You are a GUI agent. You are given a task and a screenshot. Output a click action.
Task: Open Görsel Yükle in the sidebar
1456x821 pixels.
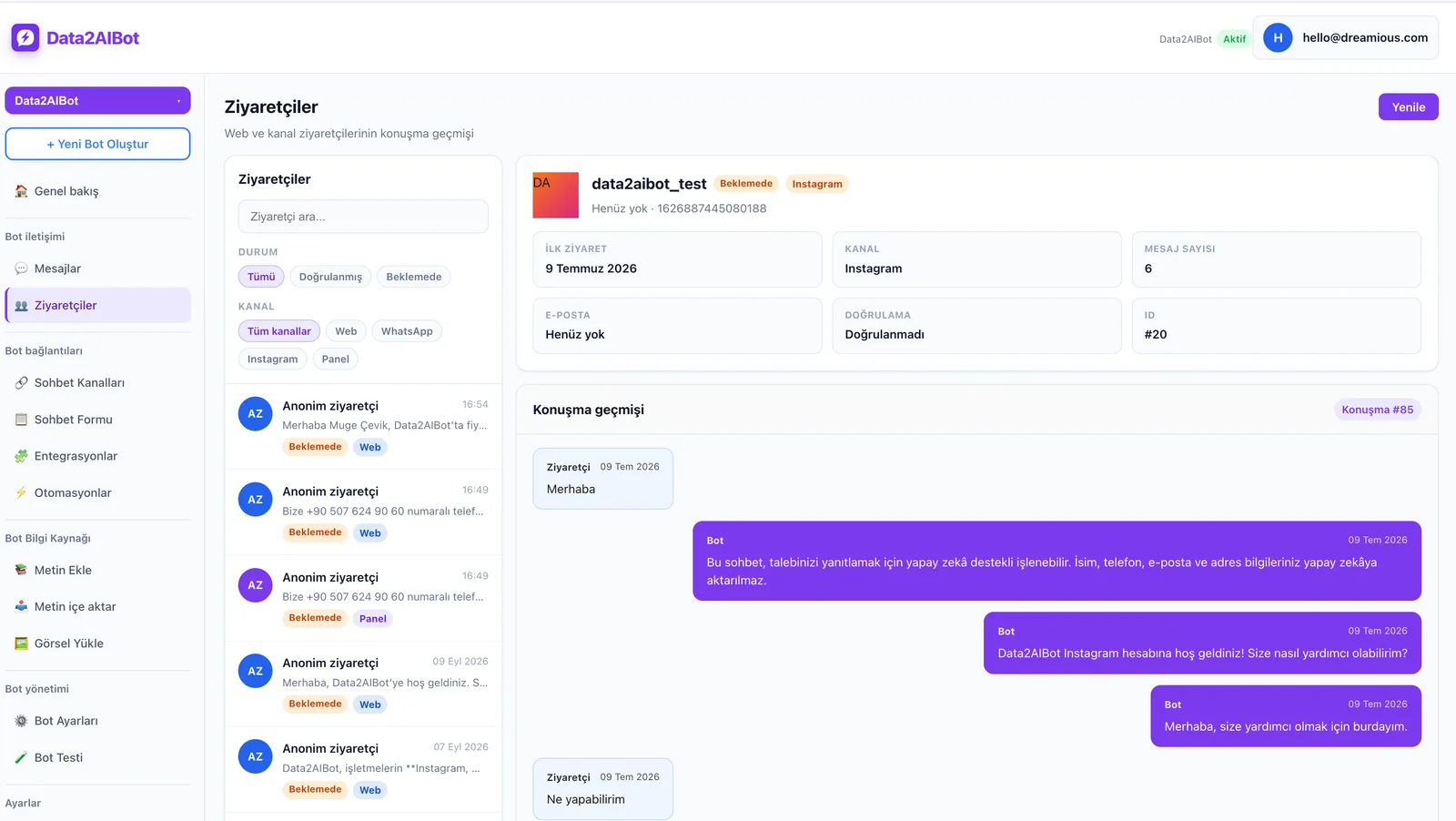(x=97, y=644)
